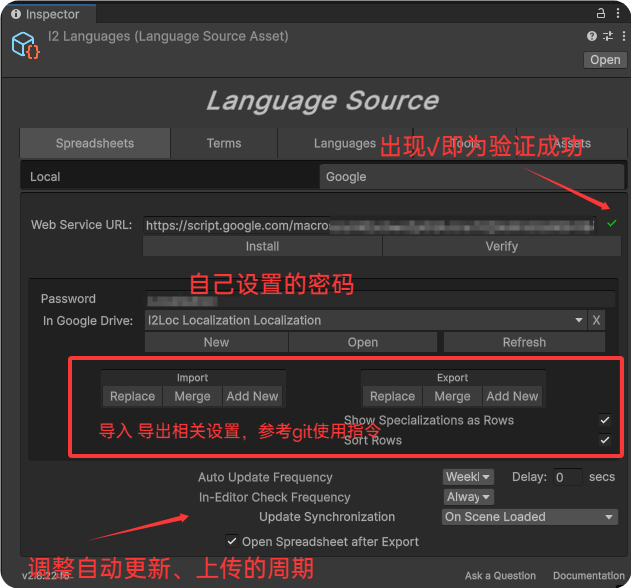Viewport: 631px width, 588px height.
Task: Focus the Delay seconds field
Action: pyautogui.click(x=567, y=477)
